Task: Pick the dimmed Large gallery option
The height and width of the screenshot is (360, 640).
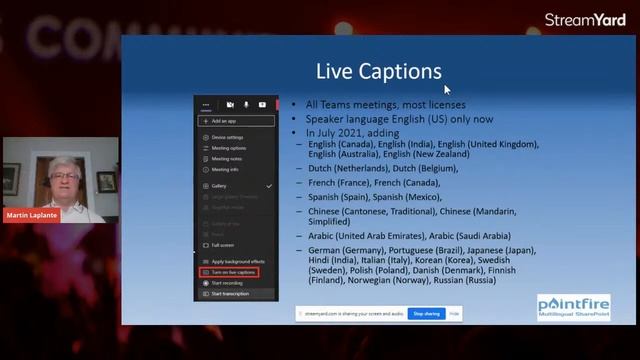Action: (236, 197)
